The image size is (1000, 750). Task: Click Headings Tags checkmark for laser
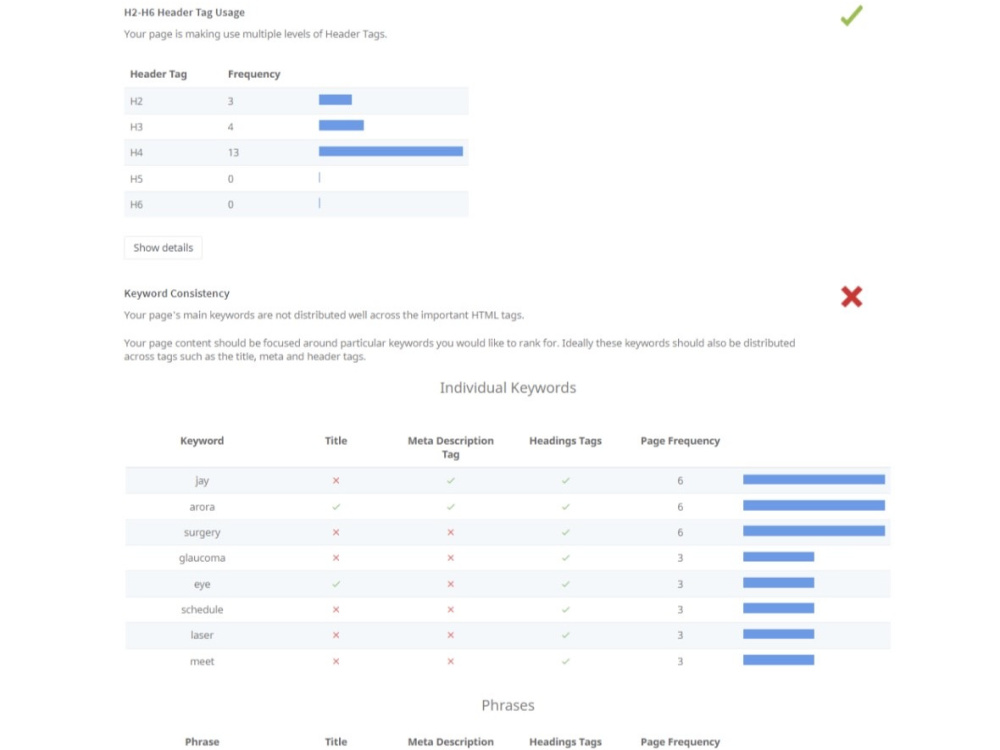(566, 635)
